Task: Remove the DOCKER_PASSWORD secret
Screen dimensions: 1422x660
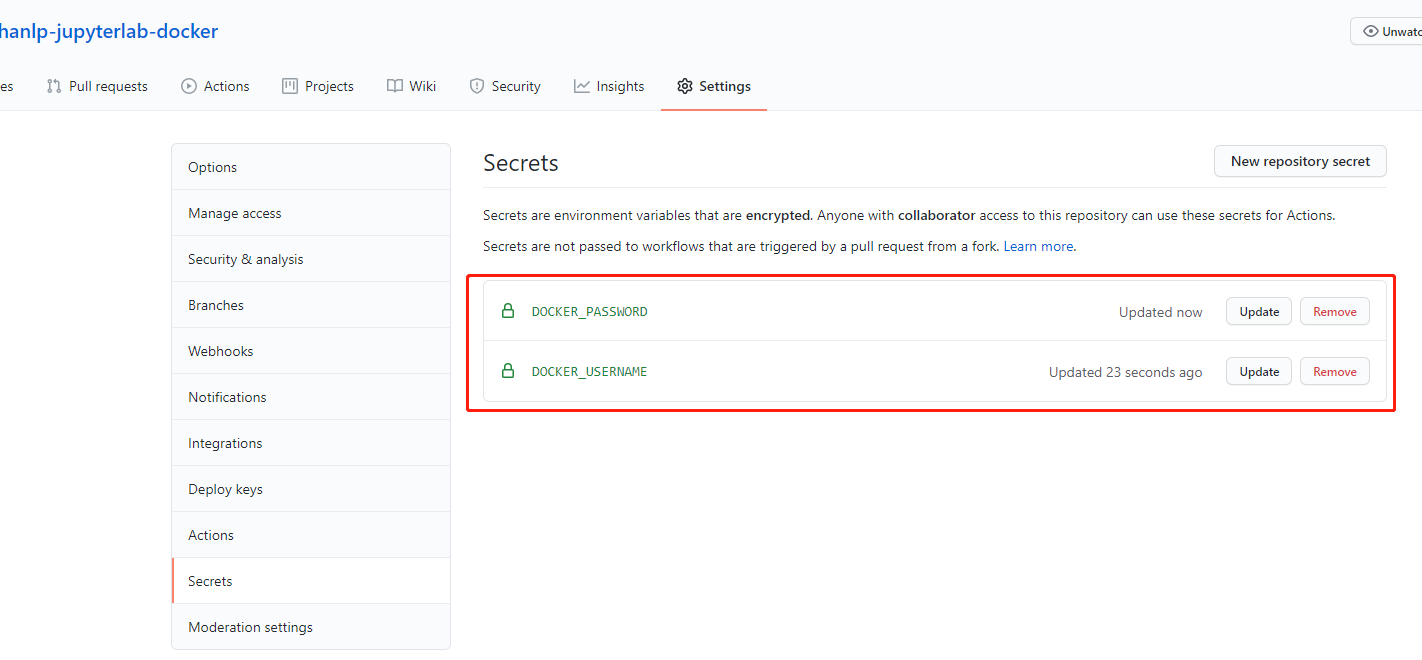Action: click(x=1335, y=311)
